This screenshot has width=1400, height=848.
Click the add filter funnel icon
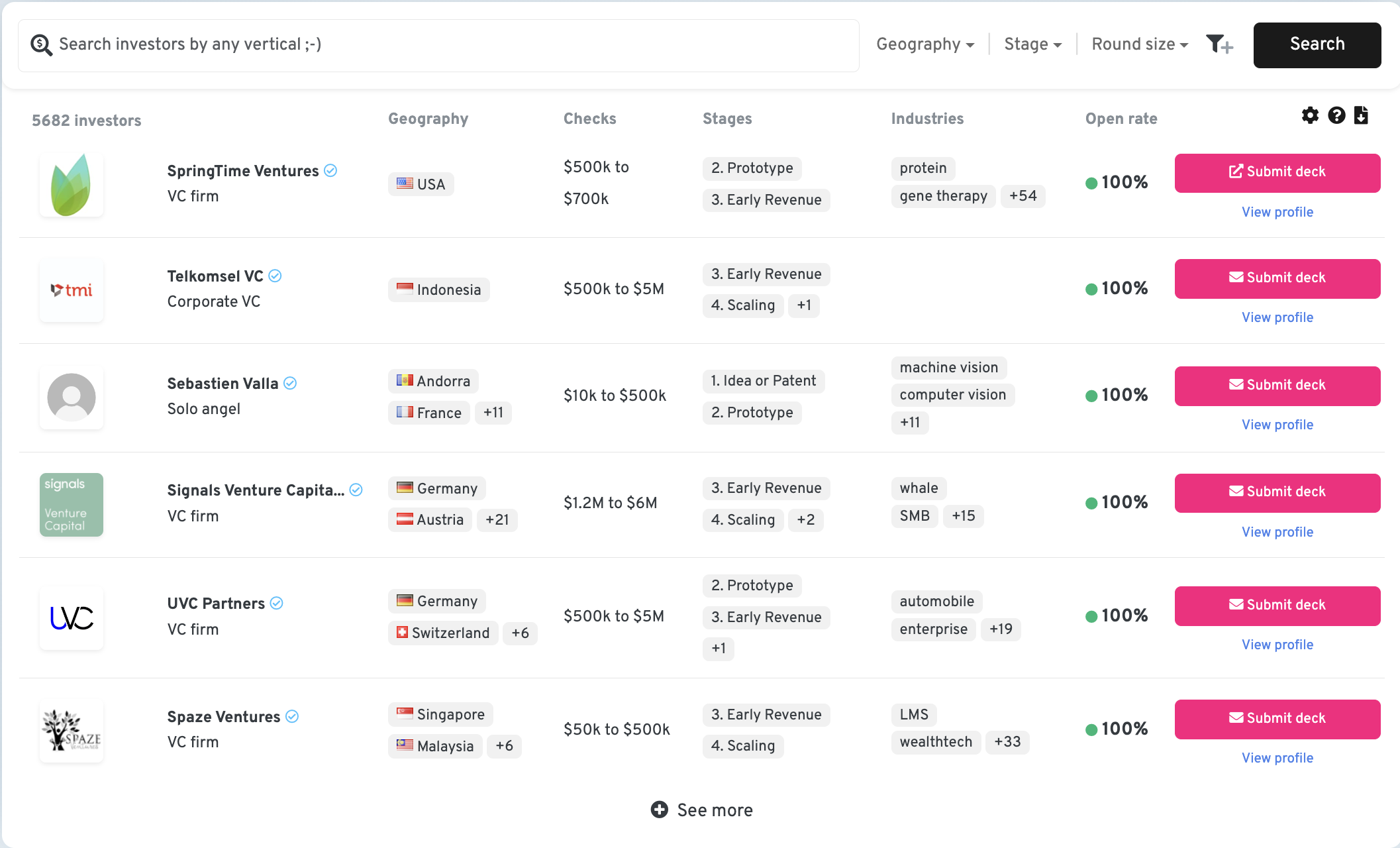[1219, 44]
